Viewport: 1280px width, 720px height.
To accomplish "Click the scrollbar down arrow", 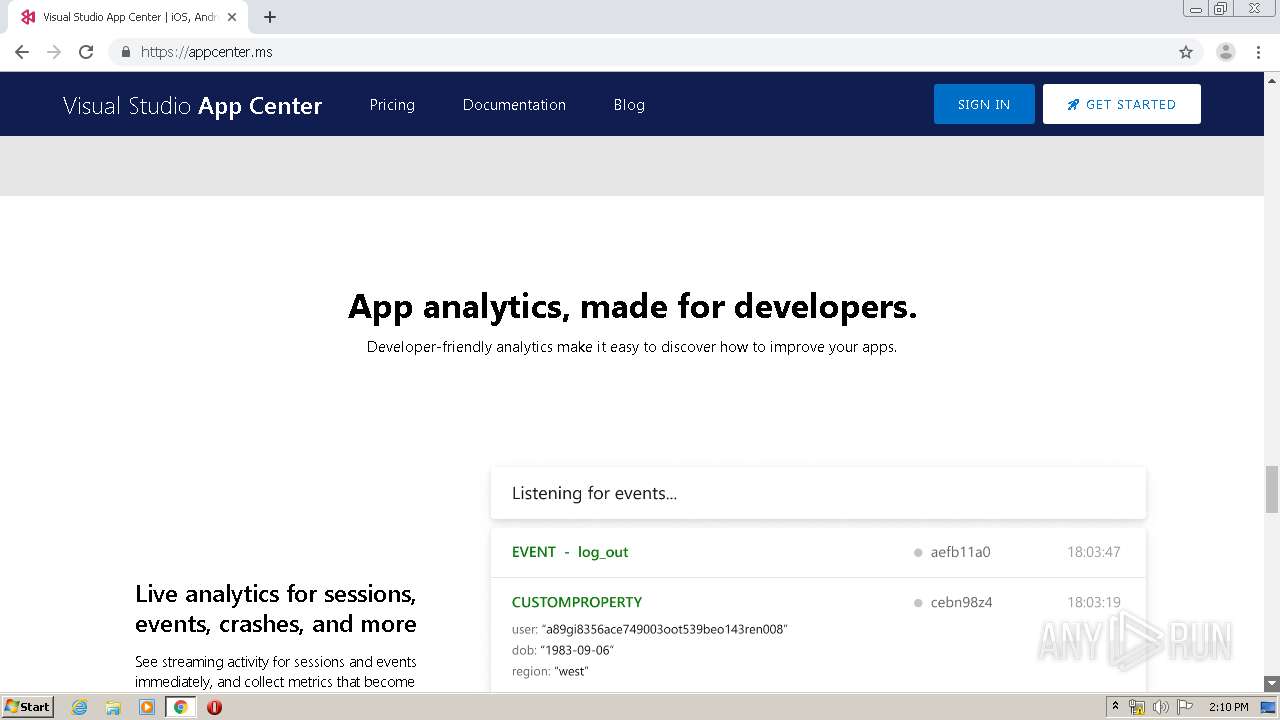I will pos(1272,684).
